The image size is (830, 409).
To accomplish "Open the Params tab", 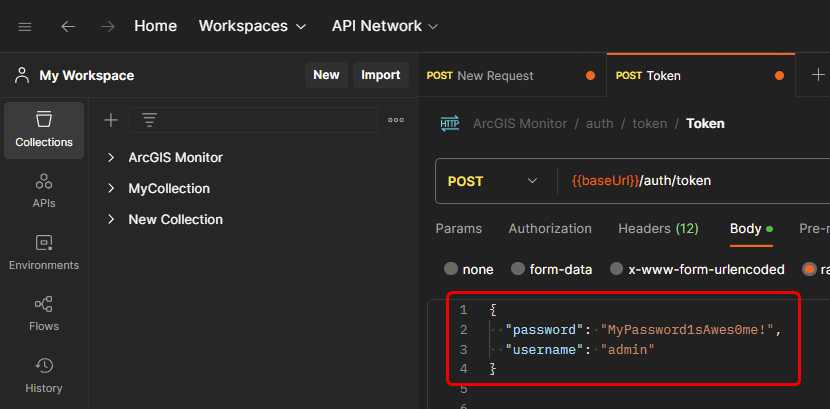I will point(458,229).
